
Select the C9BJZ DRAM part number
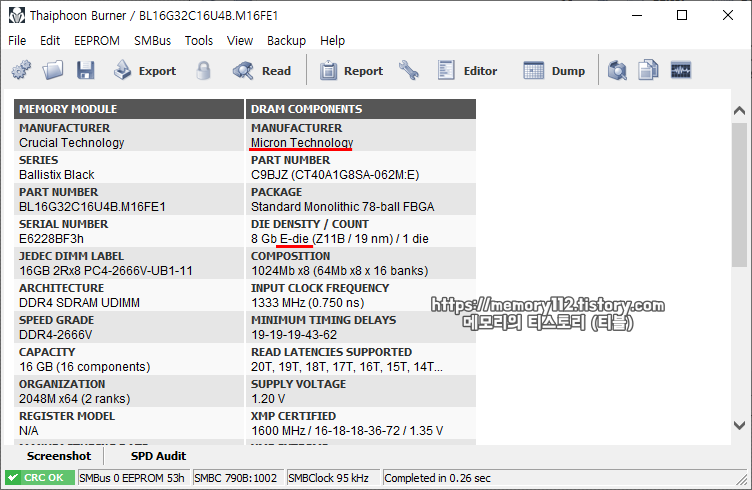pos(335,175)
